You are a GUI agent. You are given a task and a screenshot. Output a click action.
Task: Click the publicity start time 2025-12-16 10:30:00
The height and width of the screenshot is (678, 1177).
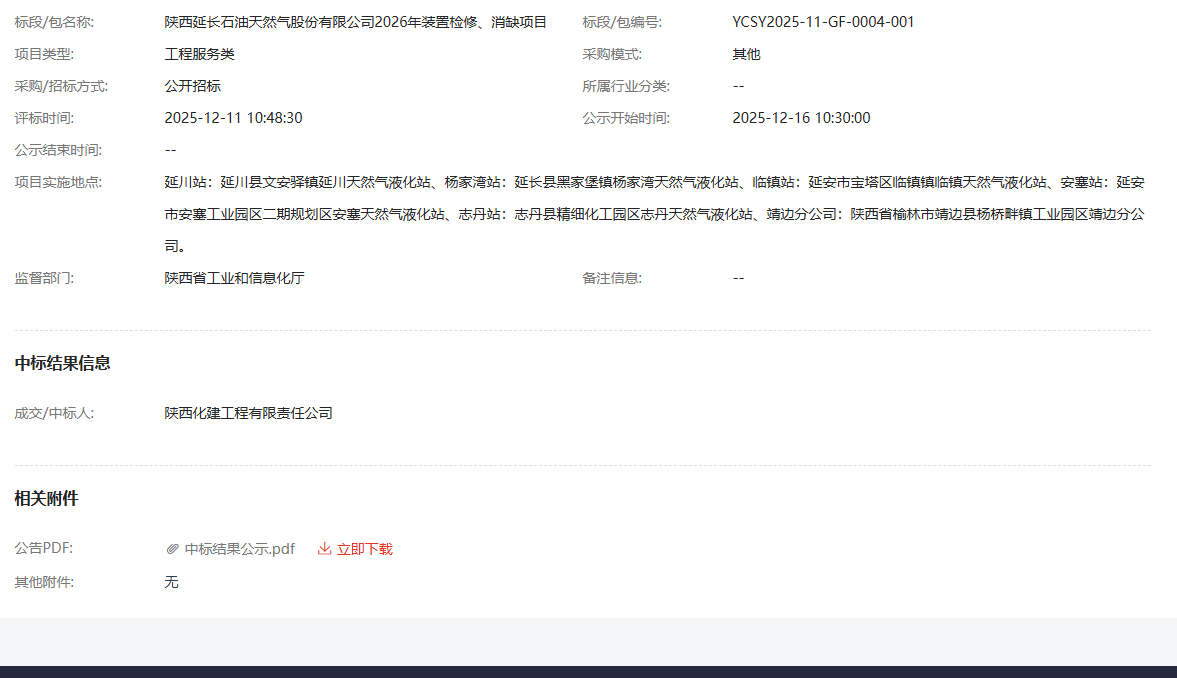[801, 118]
